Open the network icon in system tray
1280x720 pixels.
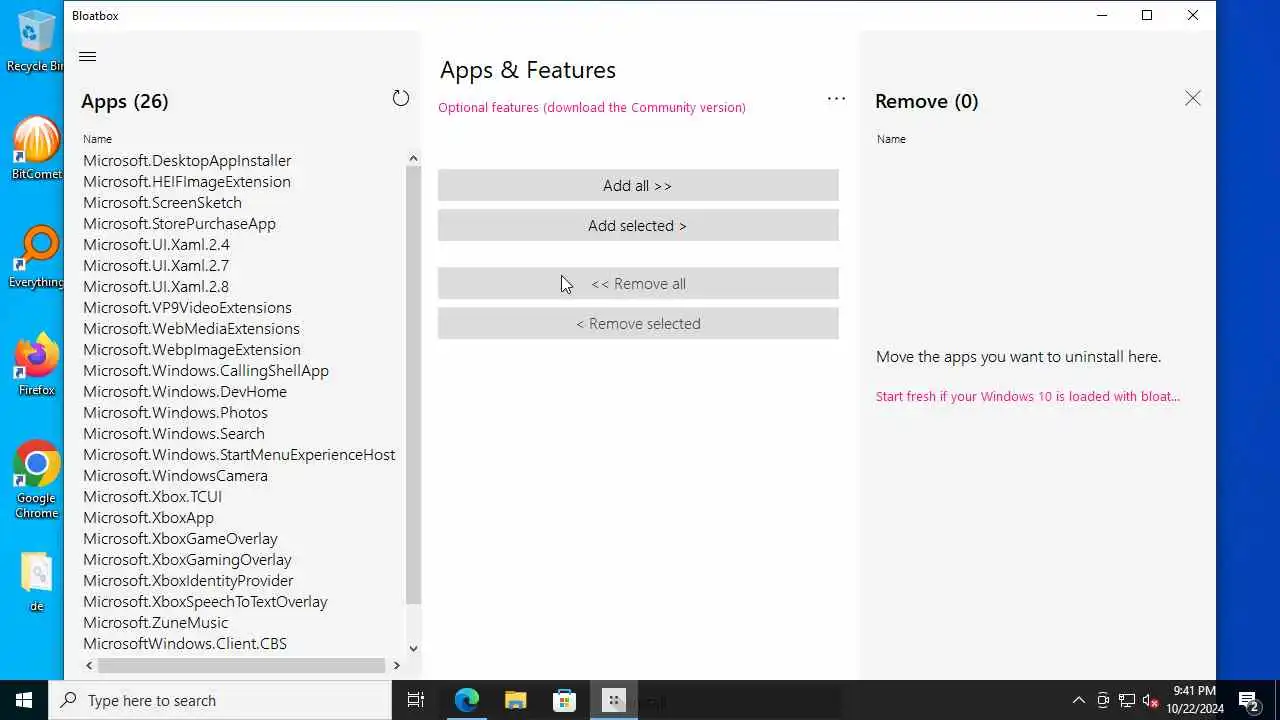[x=1127, y=700]
